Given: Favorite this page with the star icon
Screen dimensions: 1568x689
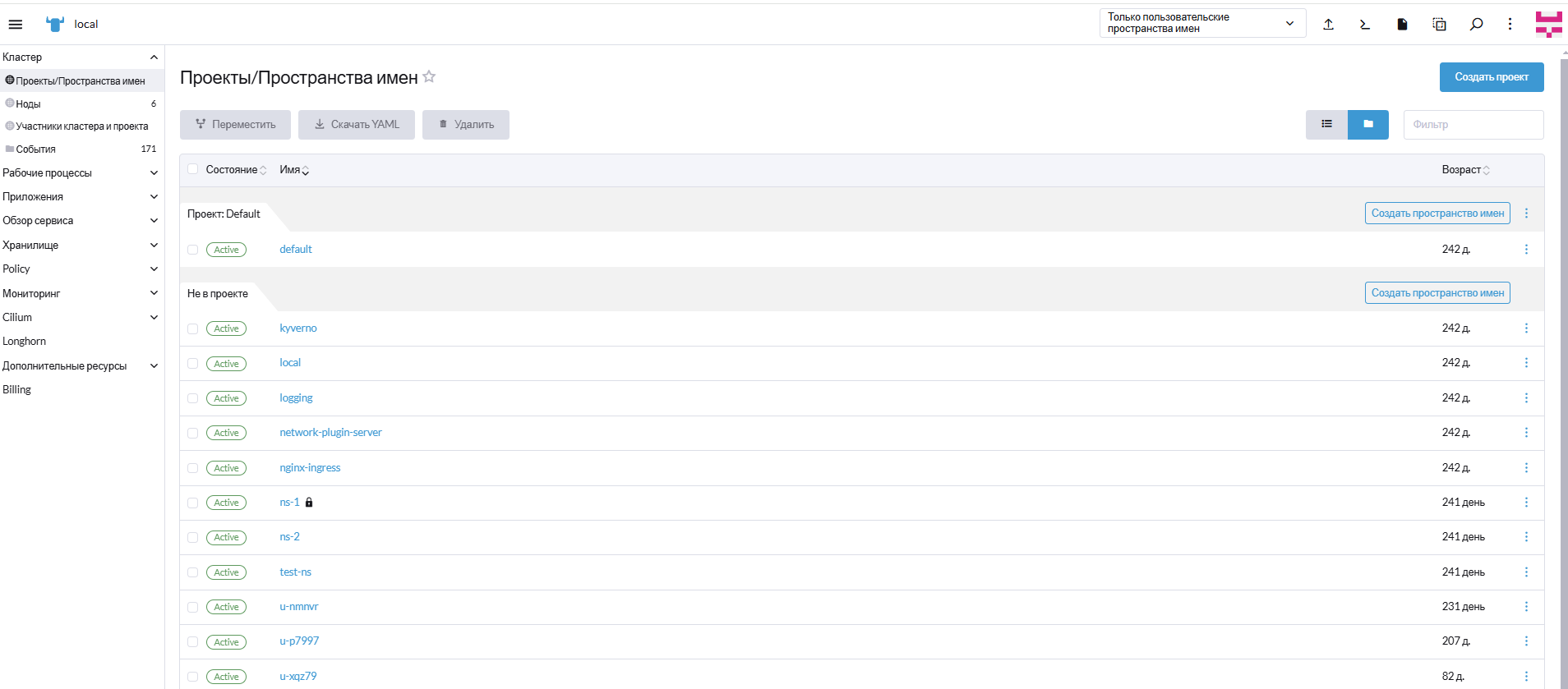Looking at the screenshot, I should [429, 77].
